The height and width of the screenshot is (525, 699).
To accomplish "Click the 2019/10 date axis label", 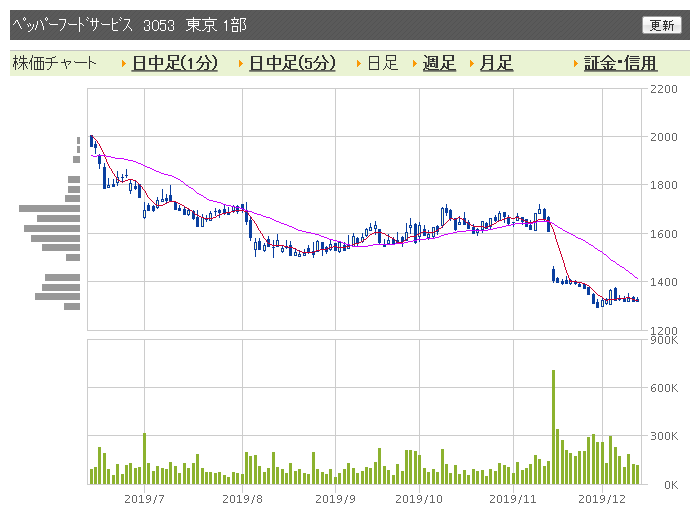I will click(x=419, y=499).
